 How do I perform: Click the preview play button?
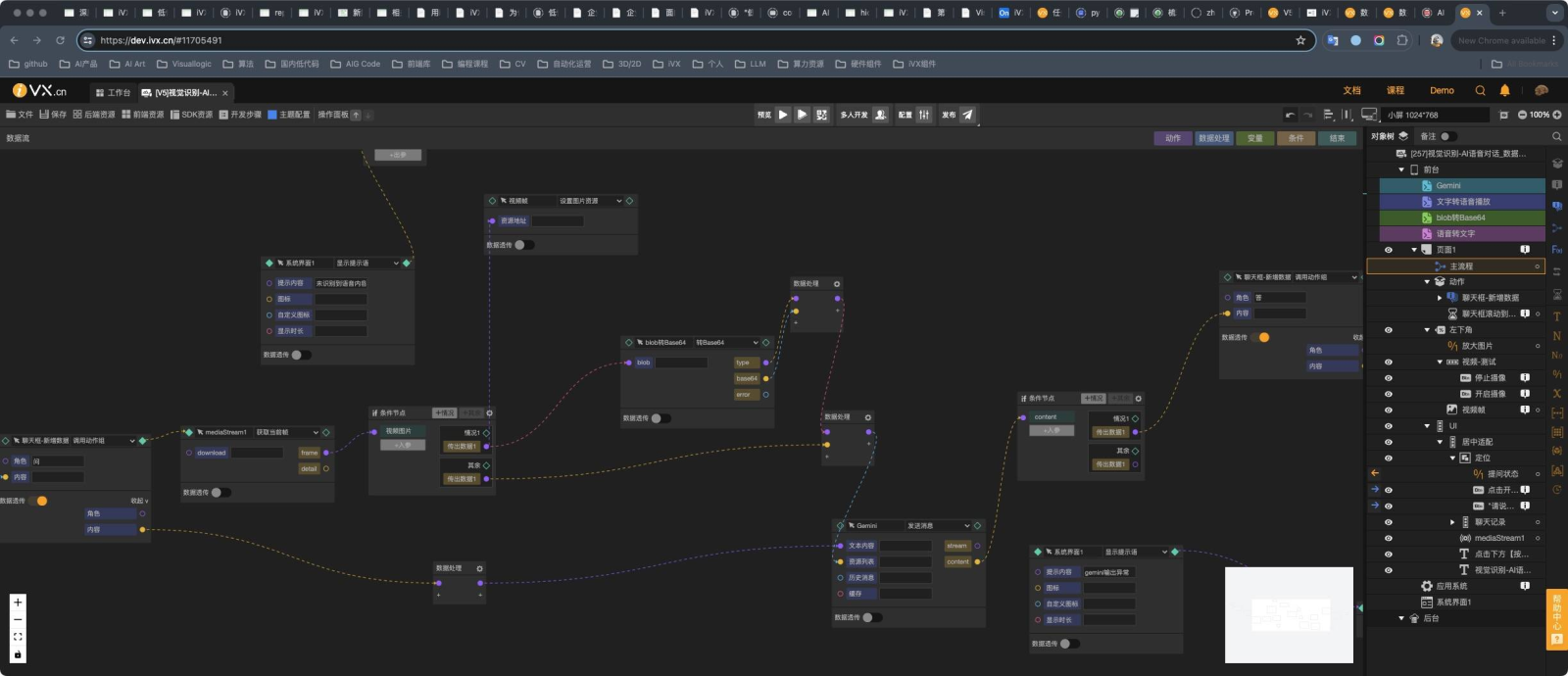coord(783,115)
